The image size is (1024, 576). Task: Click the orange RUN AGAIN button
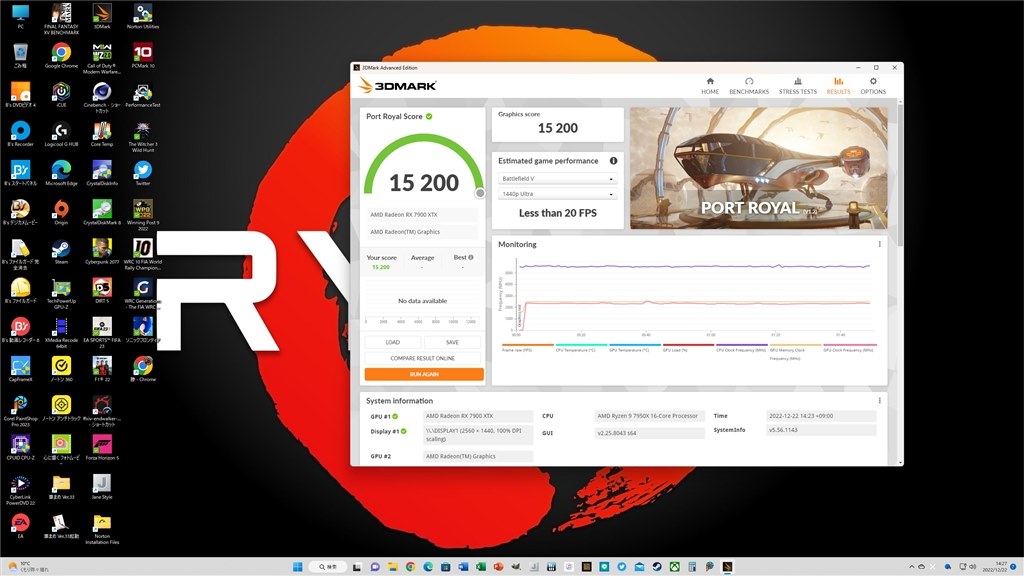424,374
